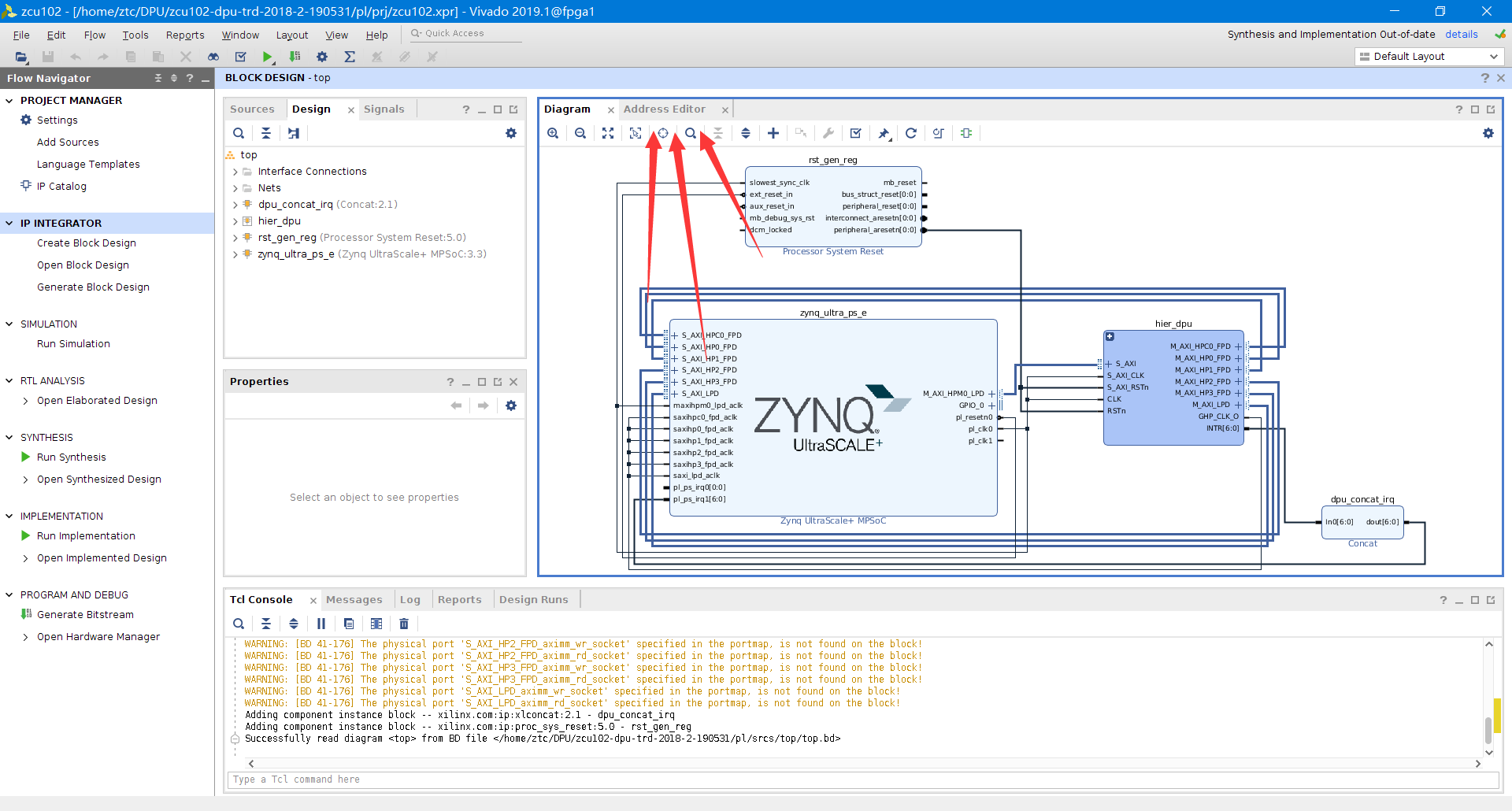Copy Tcl Console contents icon
The height and width of the screenshot is (811, 1512).
click(x=349, y=624)
